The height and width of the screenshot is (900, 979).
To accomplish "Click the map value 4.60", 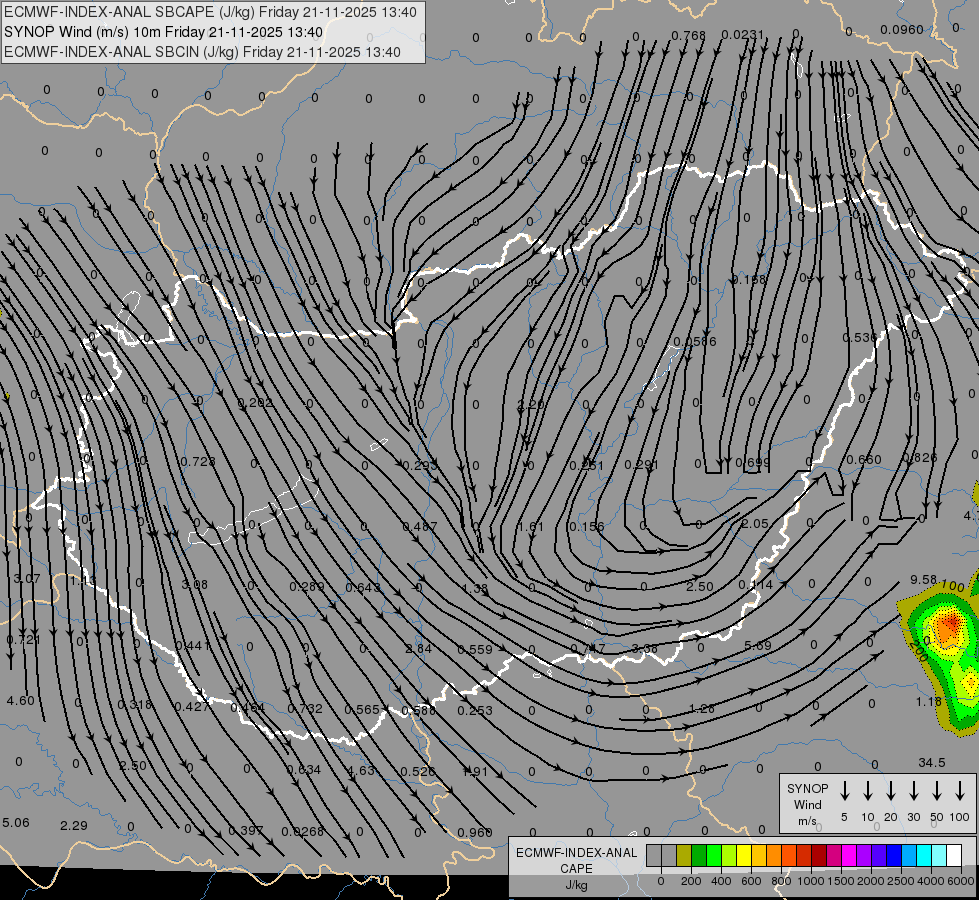I will tap(21, 700).
